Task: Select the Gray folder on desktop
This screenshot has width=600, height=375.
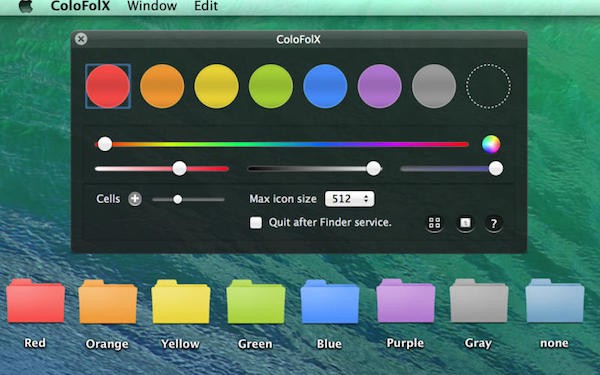Action: pos(479,301)
